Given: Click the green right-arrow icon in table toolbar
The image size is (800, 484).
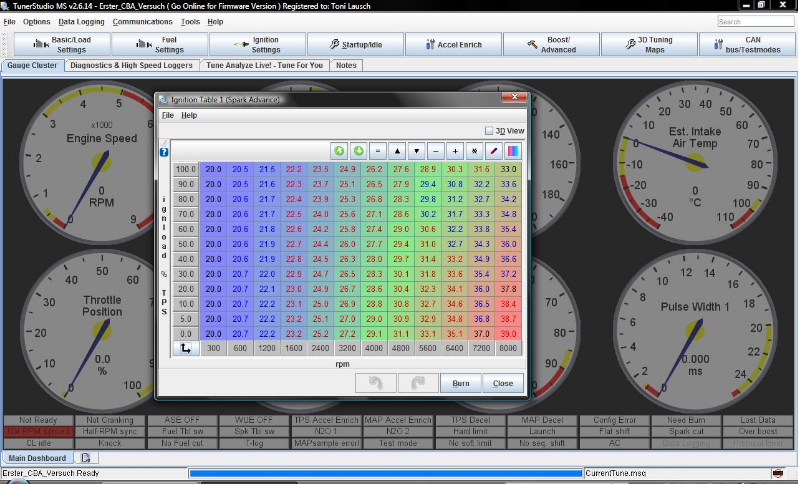Looking at the screenshot, I should click(359, 151).
